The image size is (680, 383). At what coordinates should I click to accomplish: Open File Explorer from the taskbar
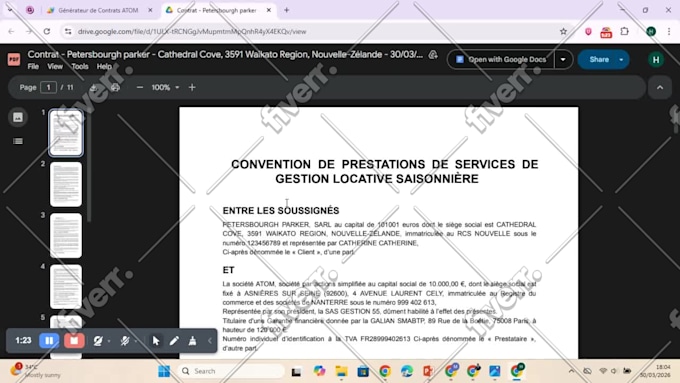click(341, 371)
